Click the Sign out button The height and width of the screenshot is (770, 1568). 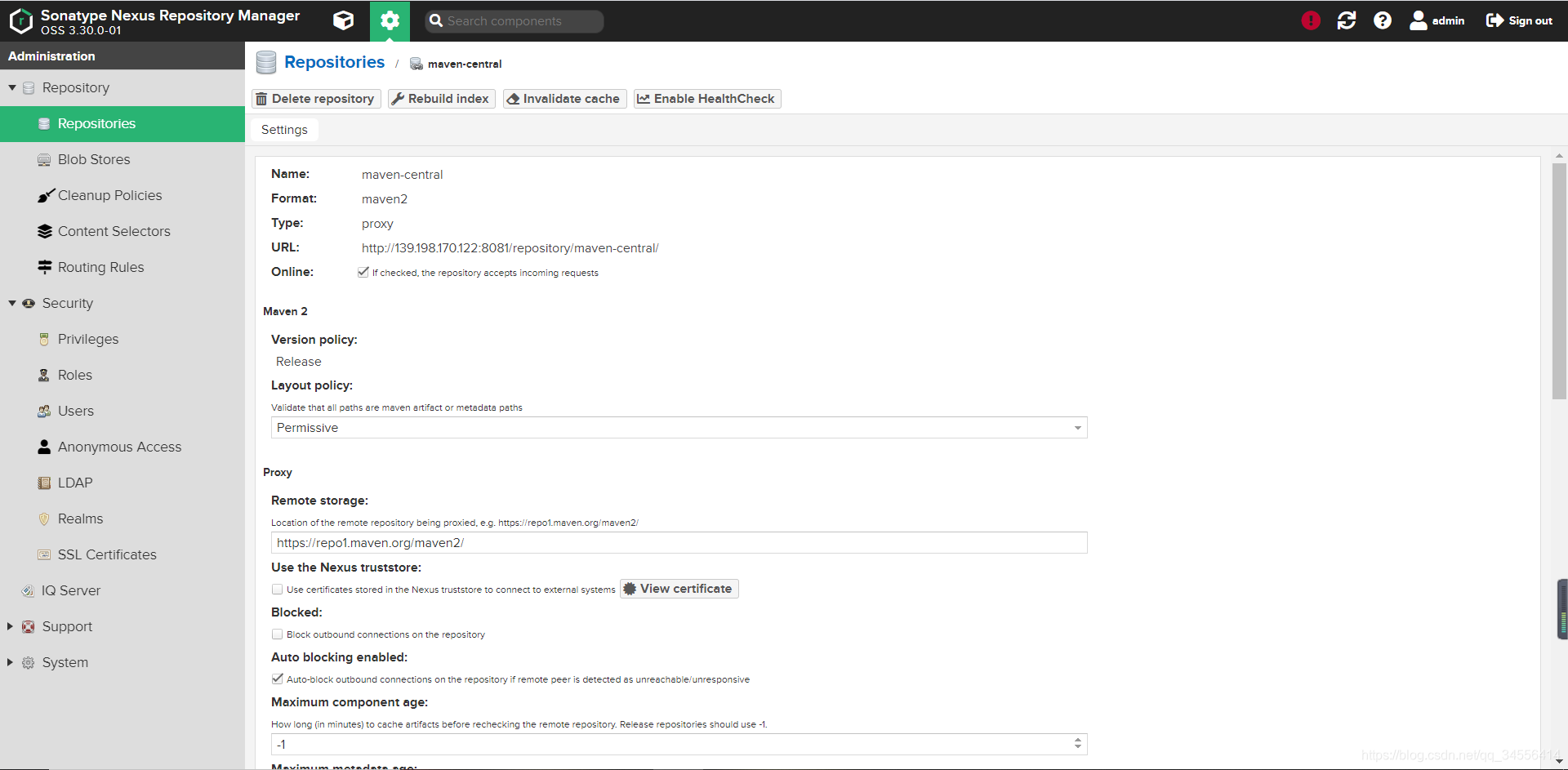1519,20
